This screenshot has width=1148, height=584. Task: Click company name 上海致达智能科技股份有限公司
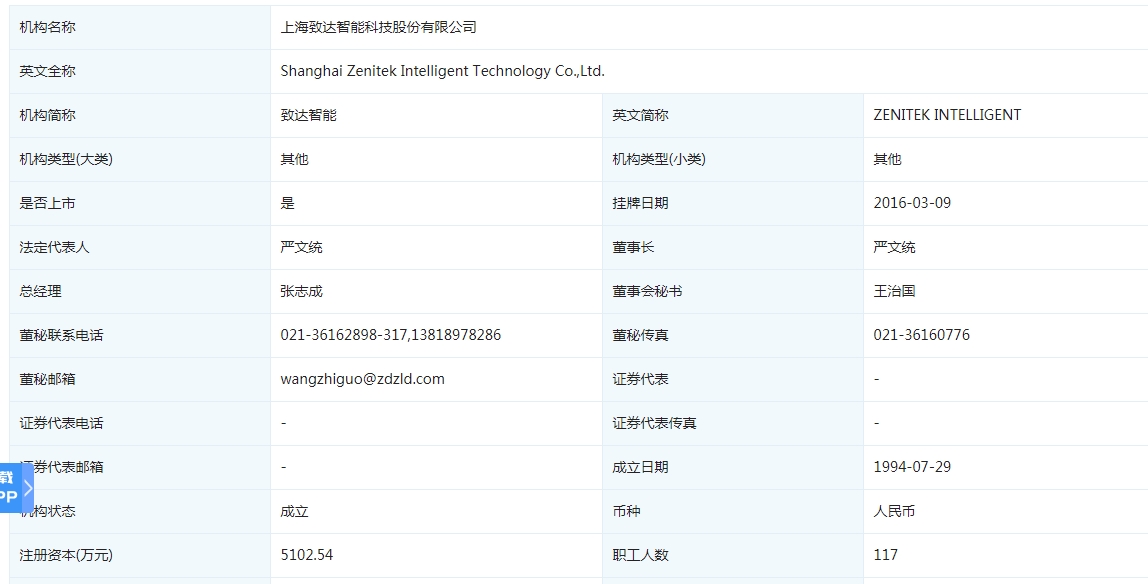(378, 27)
